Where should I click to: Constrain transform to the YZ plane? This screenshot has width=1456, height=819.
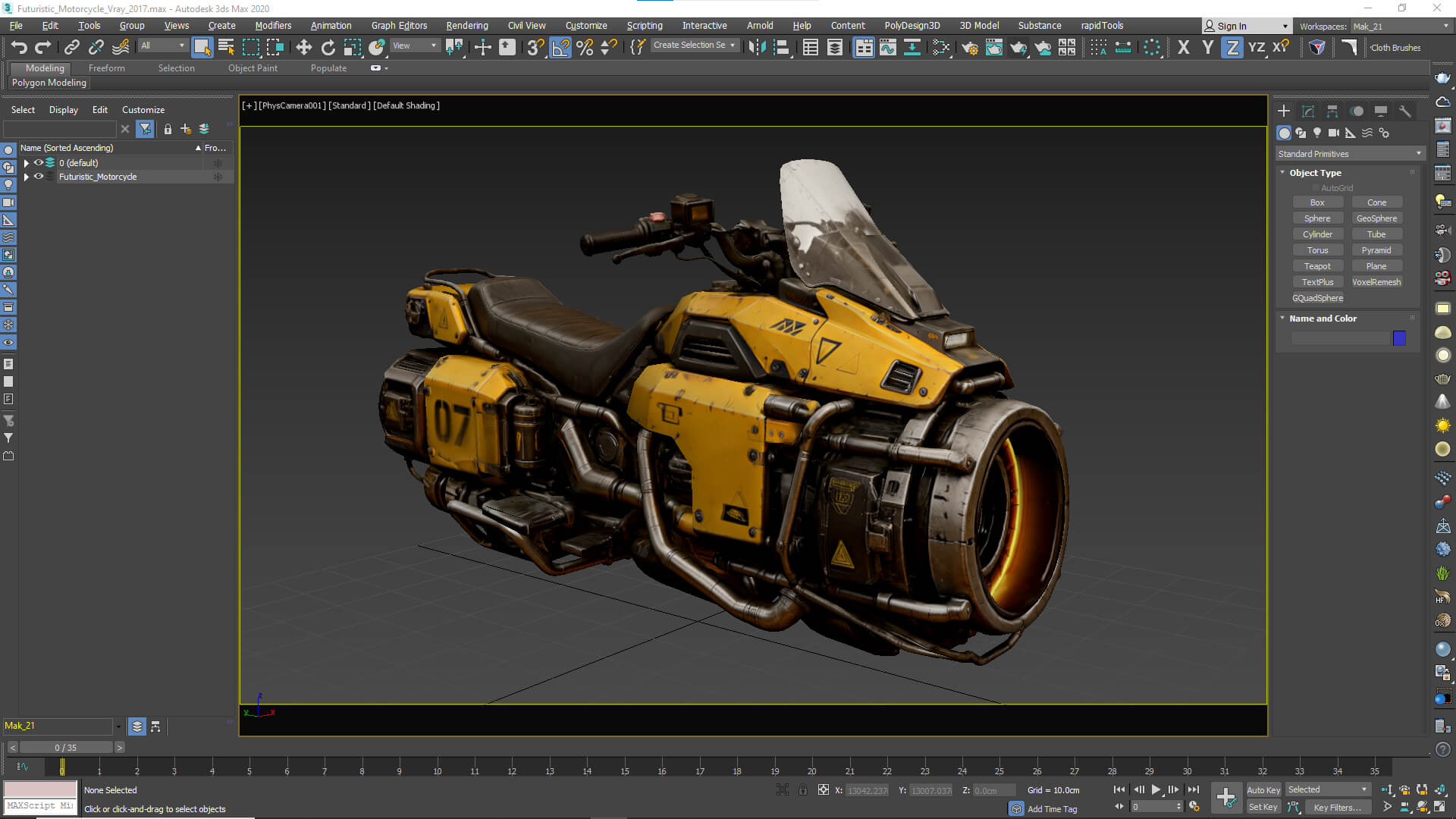pos(1257,48)
